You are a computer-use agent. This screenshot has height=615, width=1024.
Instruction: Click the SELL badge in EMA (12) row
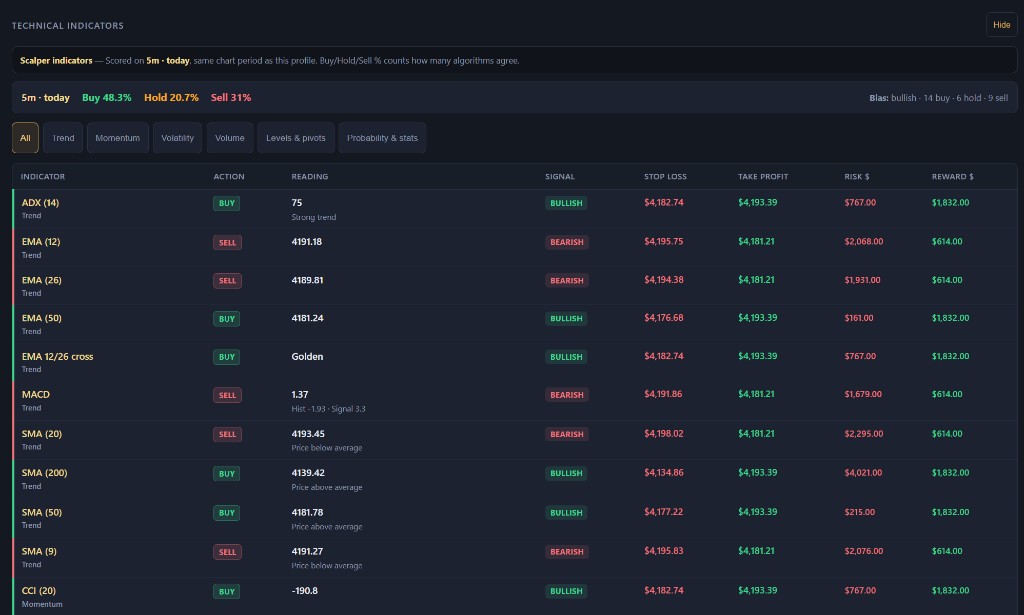coord(227,242)
